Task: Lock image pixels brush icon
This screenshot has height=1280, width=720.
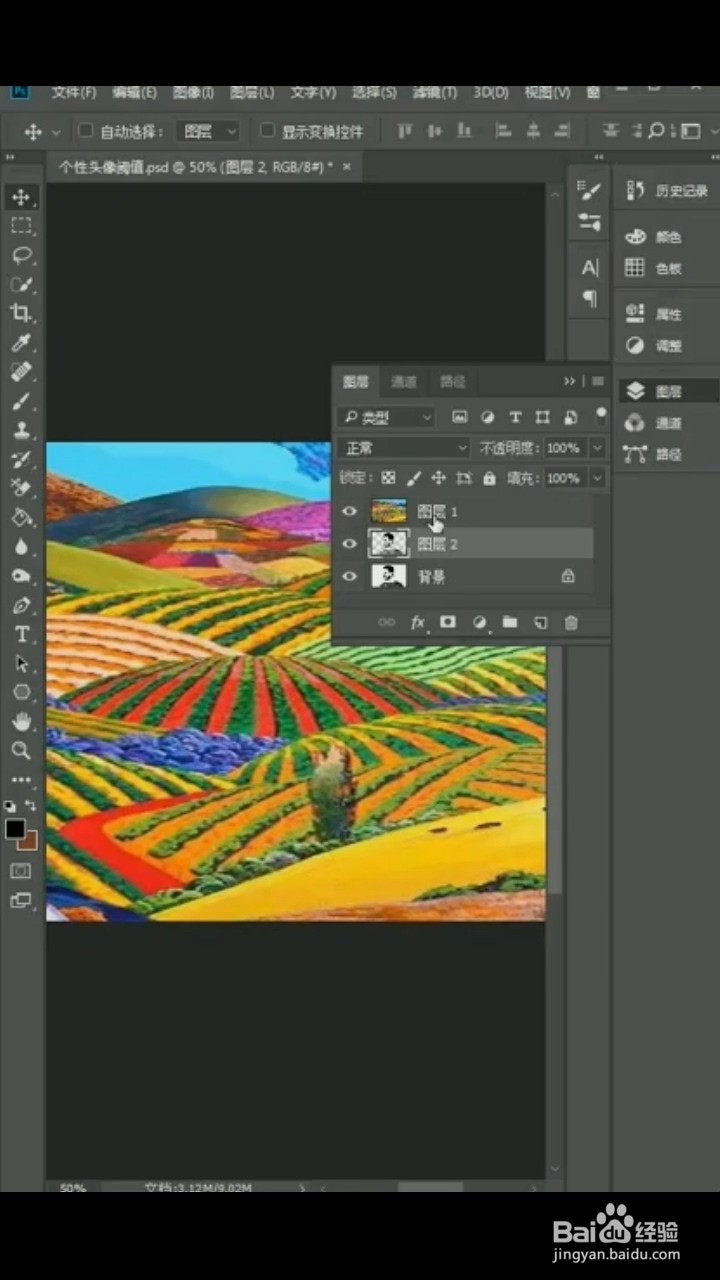Action: [x=414, y=478]
